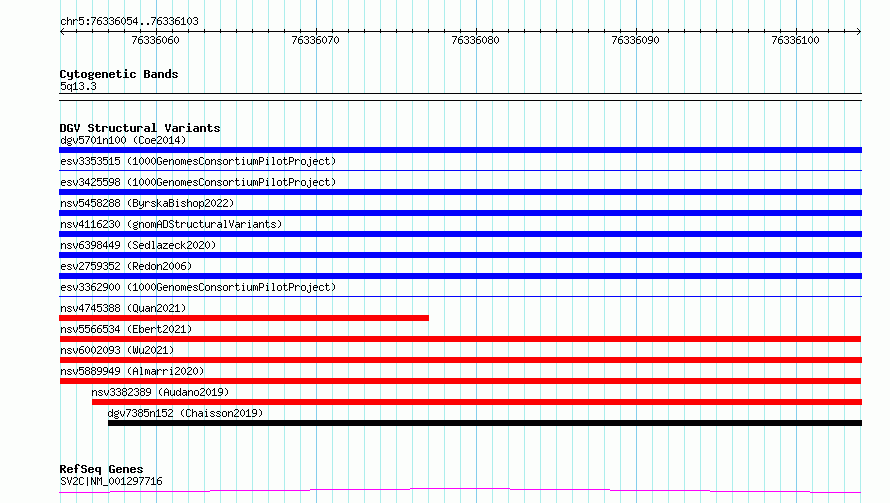This screenshot has height=503, width=890.
Task: Open the RefSeq Genes track title
Action: point(101,469)
